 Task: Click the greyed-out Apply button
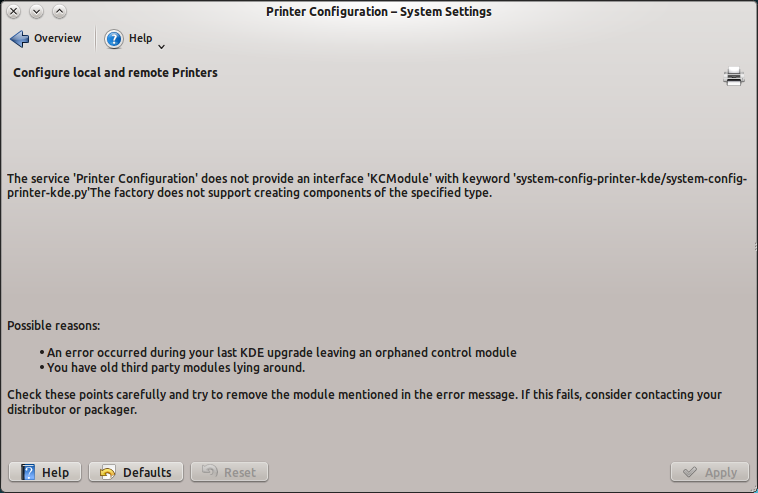click(x=710, y=472)
